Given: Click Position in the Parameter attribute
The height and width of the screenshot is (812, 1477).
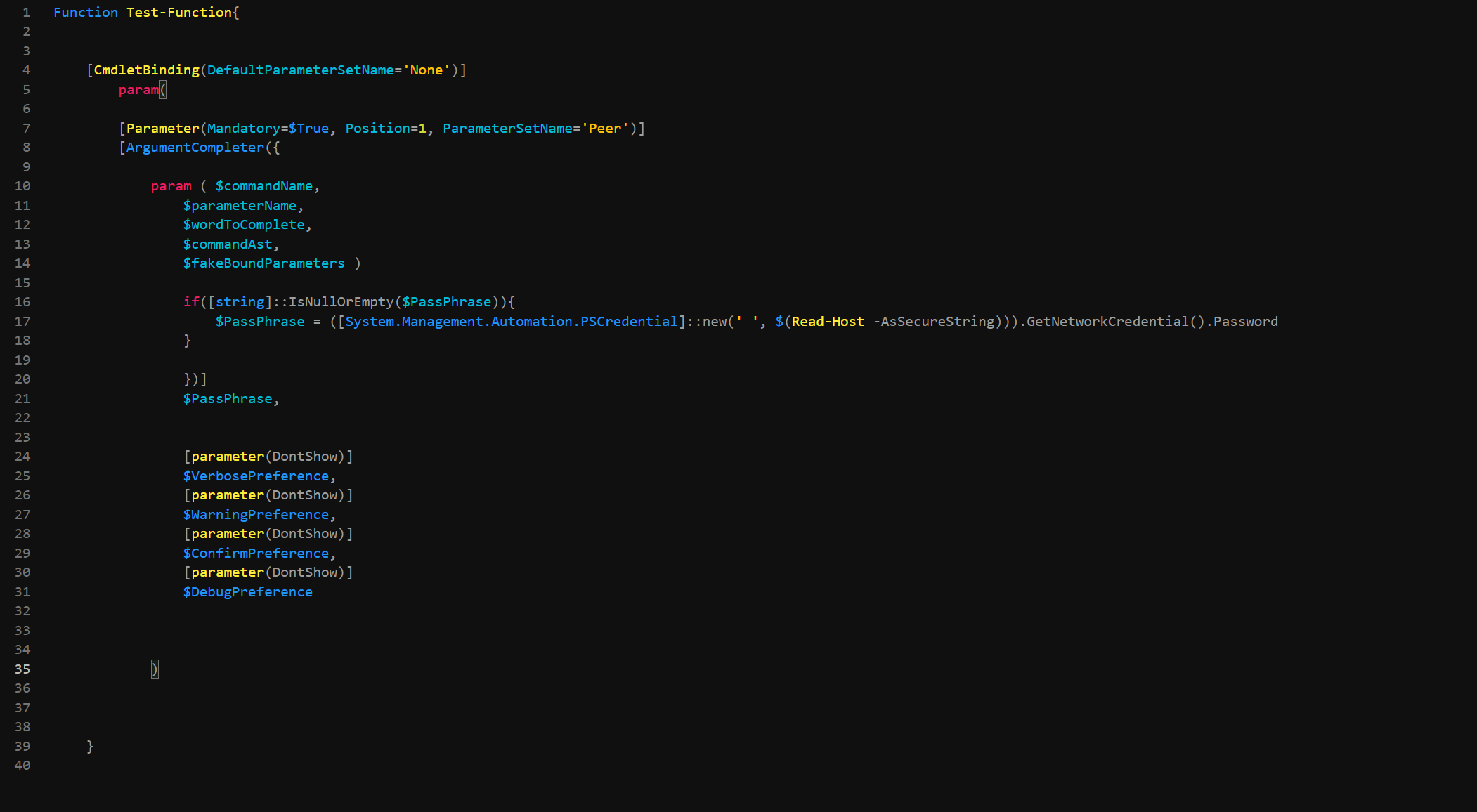Looking at the screenshot, I should 377,128.
